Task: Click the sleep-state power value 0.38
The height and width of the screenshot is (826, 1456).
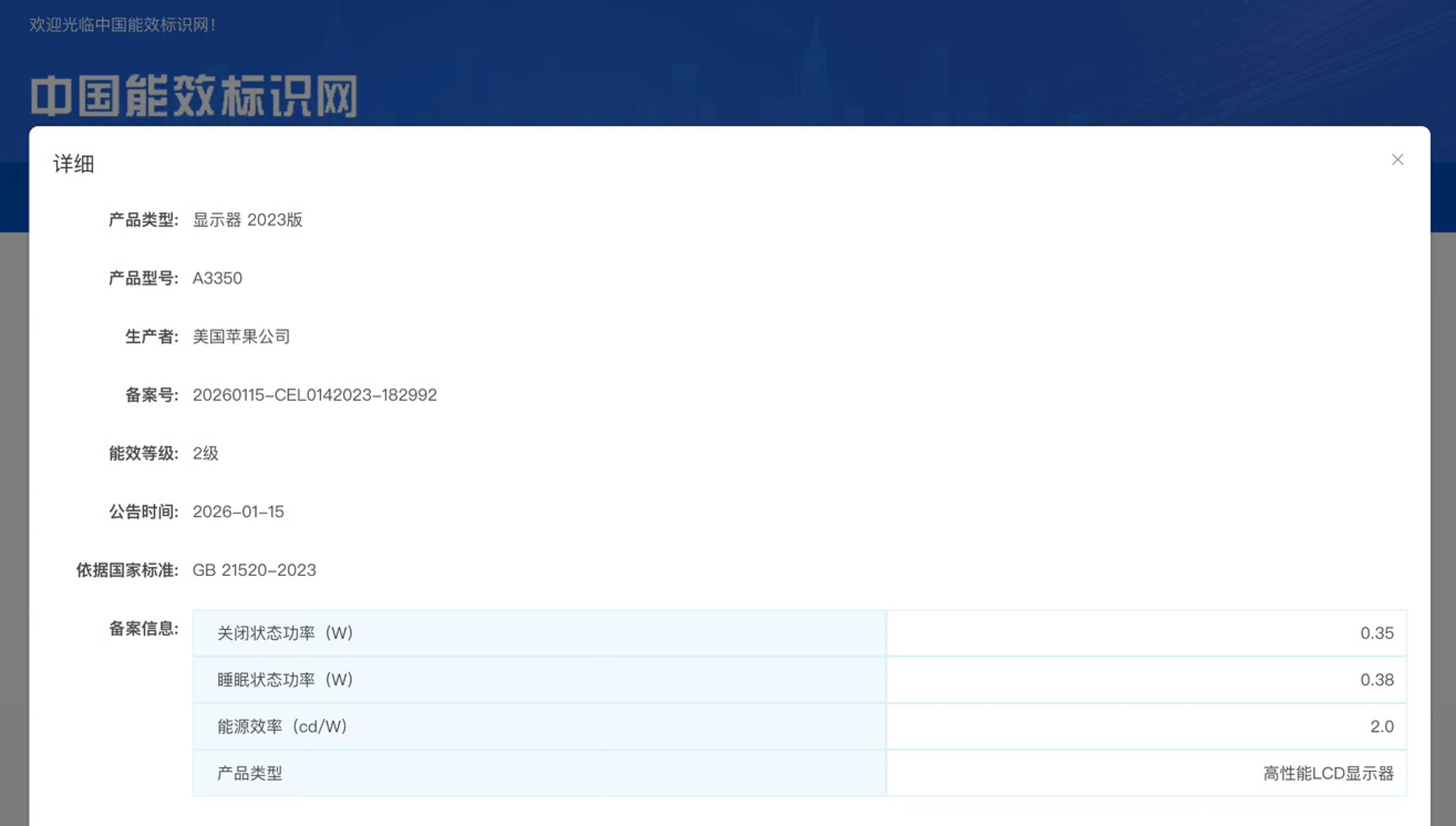Action: pyautogui.click(x=1377, y=679)
